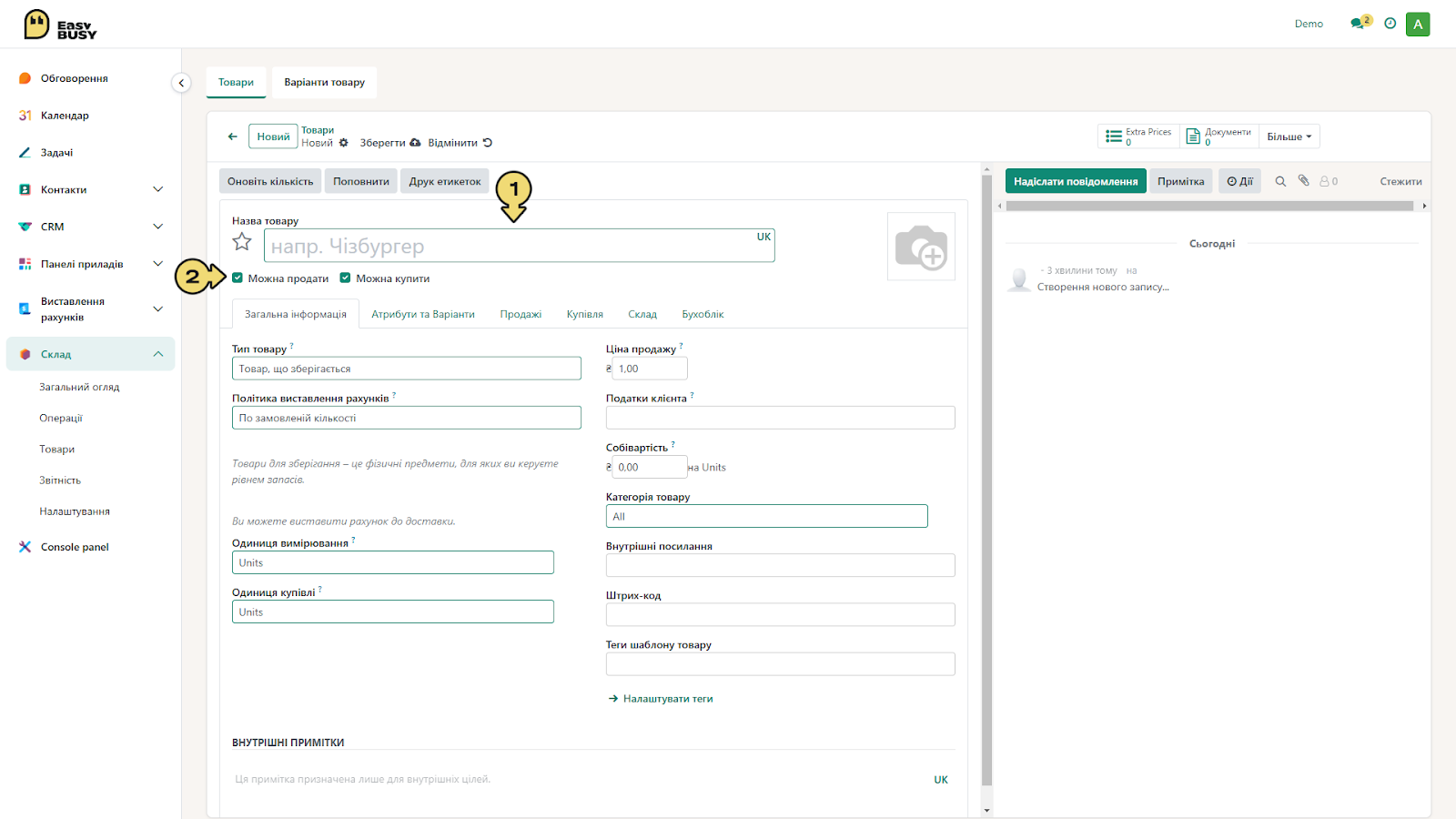
Task: Search messages with the magnifier icon
Action: [1280, 181]
